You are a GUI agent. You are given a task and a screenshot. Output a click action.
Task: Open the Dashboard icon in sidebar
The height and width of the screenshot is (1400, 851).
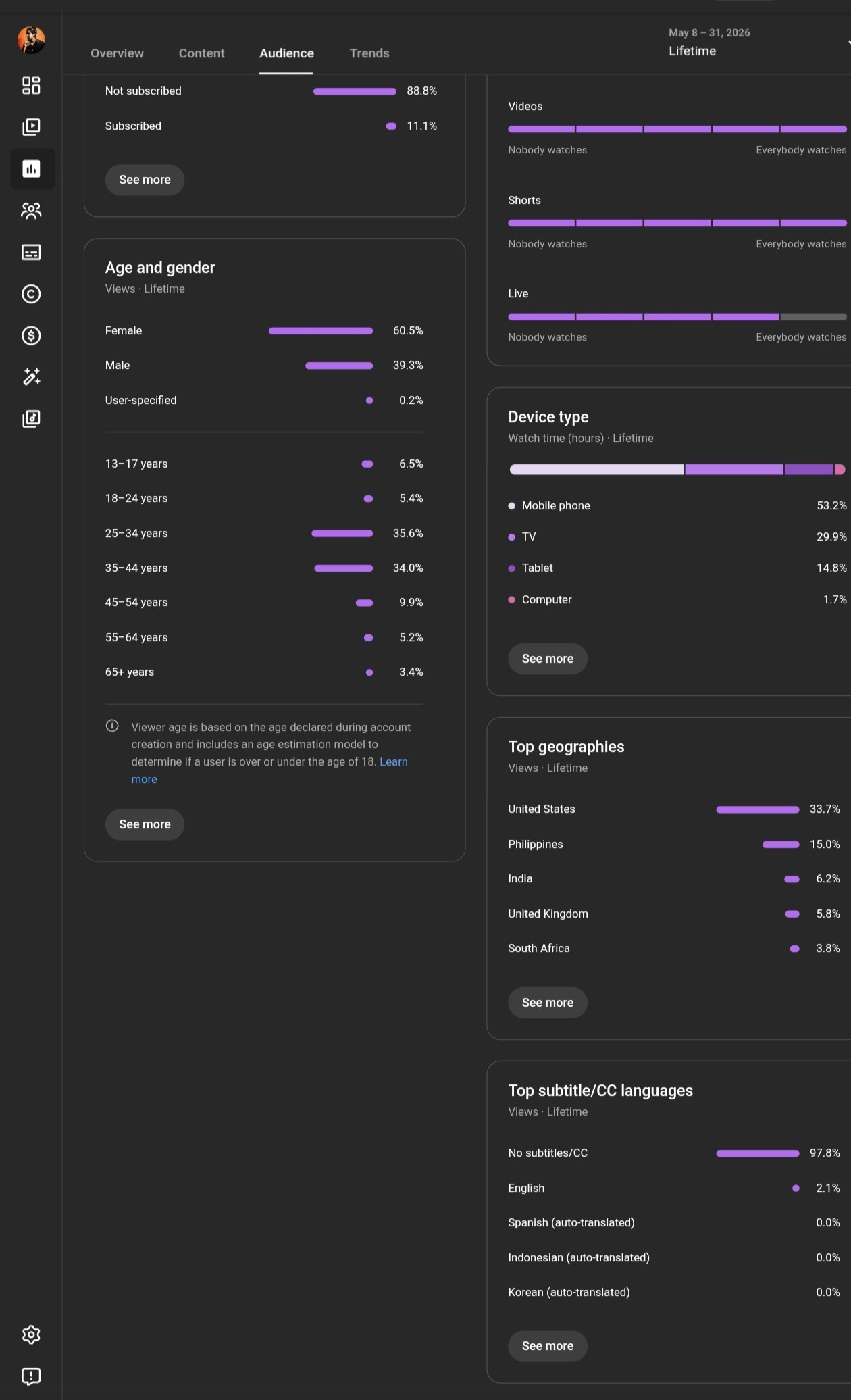31,85
